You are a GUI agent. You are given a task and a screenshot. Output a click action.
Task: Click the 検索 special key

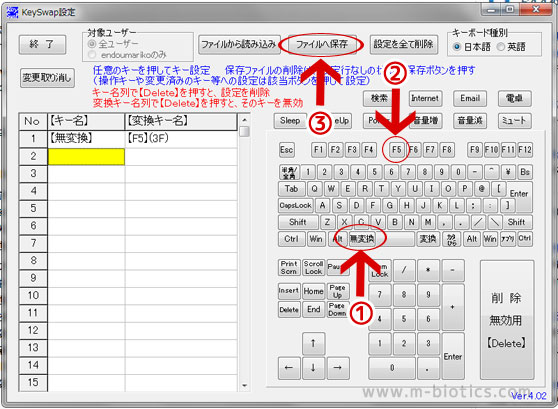coord(379,99)
